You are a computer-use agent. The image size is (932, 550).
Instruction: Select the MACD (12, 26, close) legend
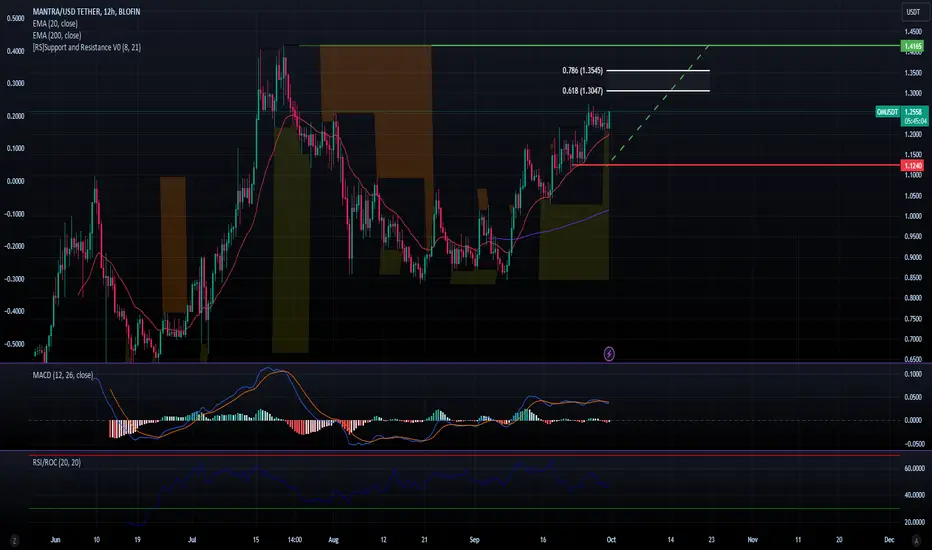tap(63, 375)
